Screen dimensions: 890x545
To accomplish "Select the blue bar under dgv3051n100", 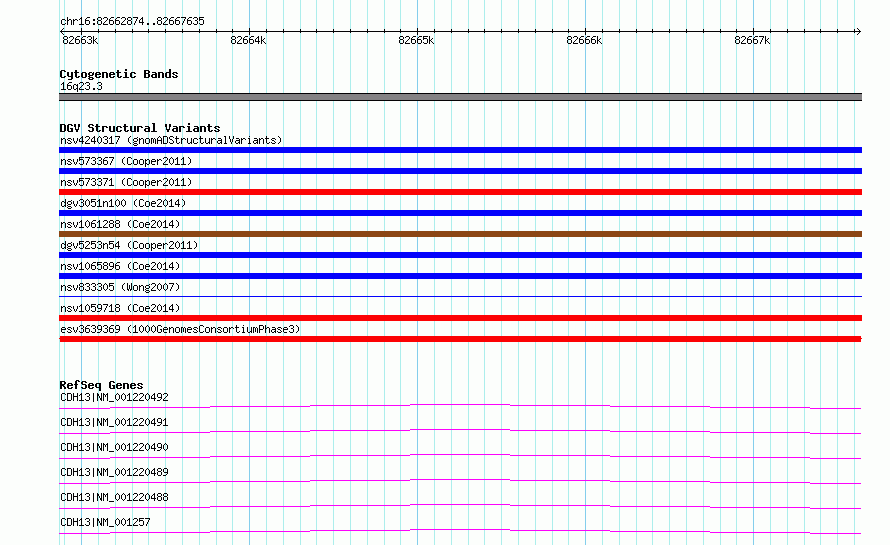I will coord(460,213).
